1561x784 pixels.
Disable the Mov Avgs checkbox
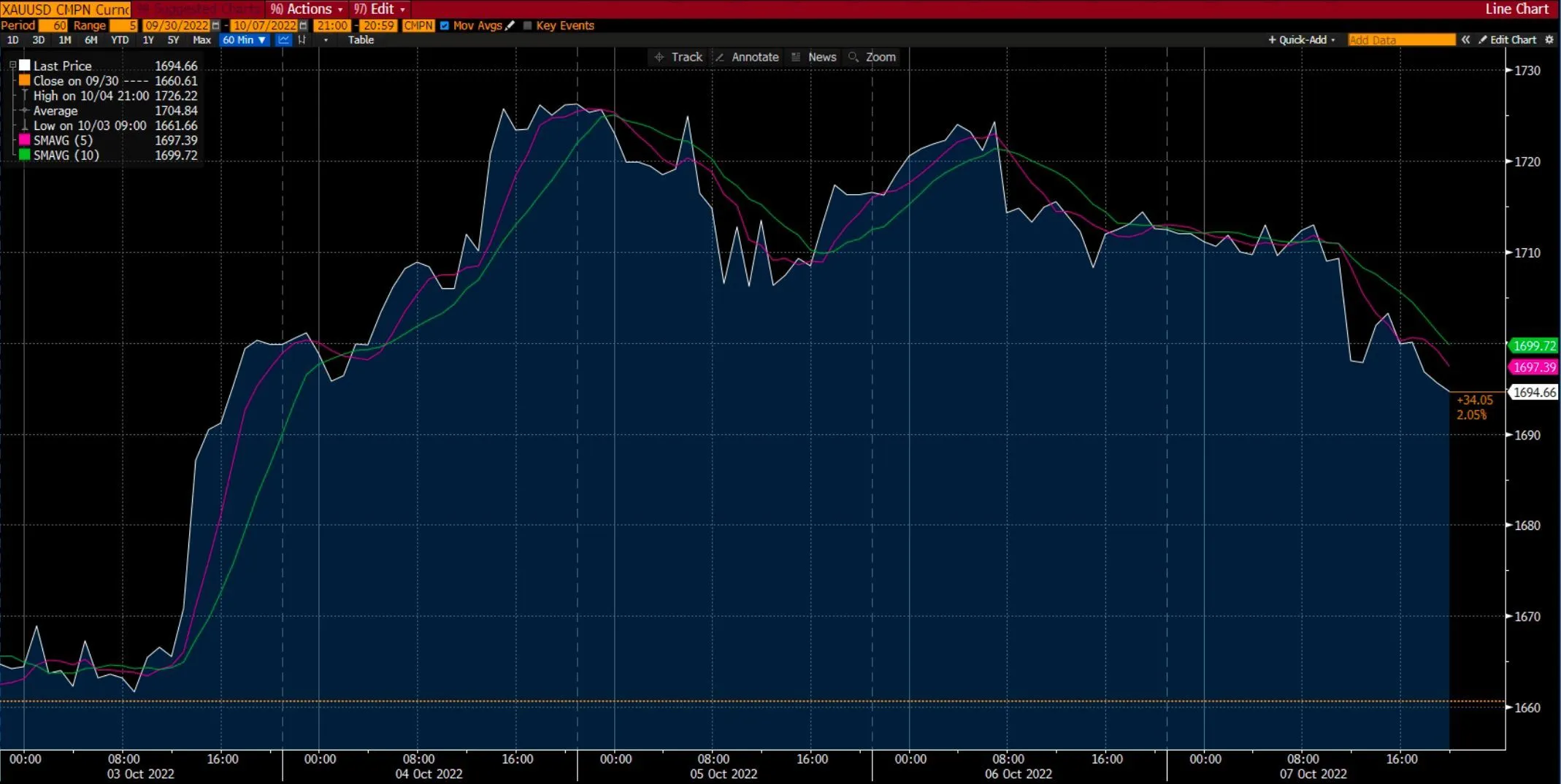444,26
